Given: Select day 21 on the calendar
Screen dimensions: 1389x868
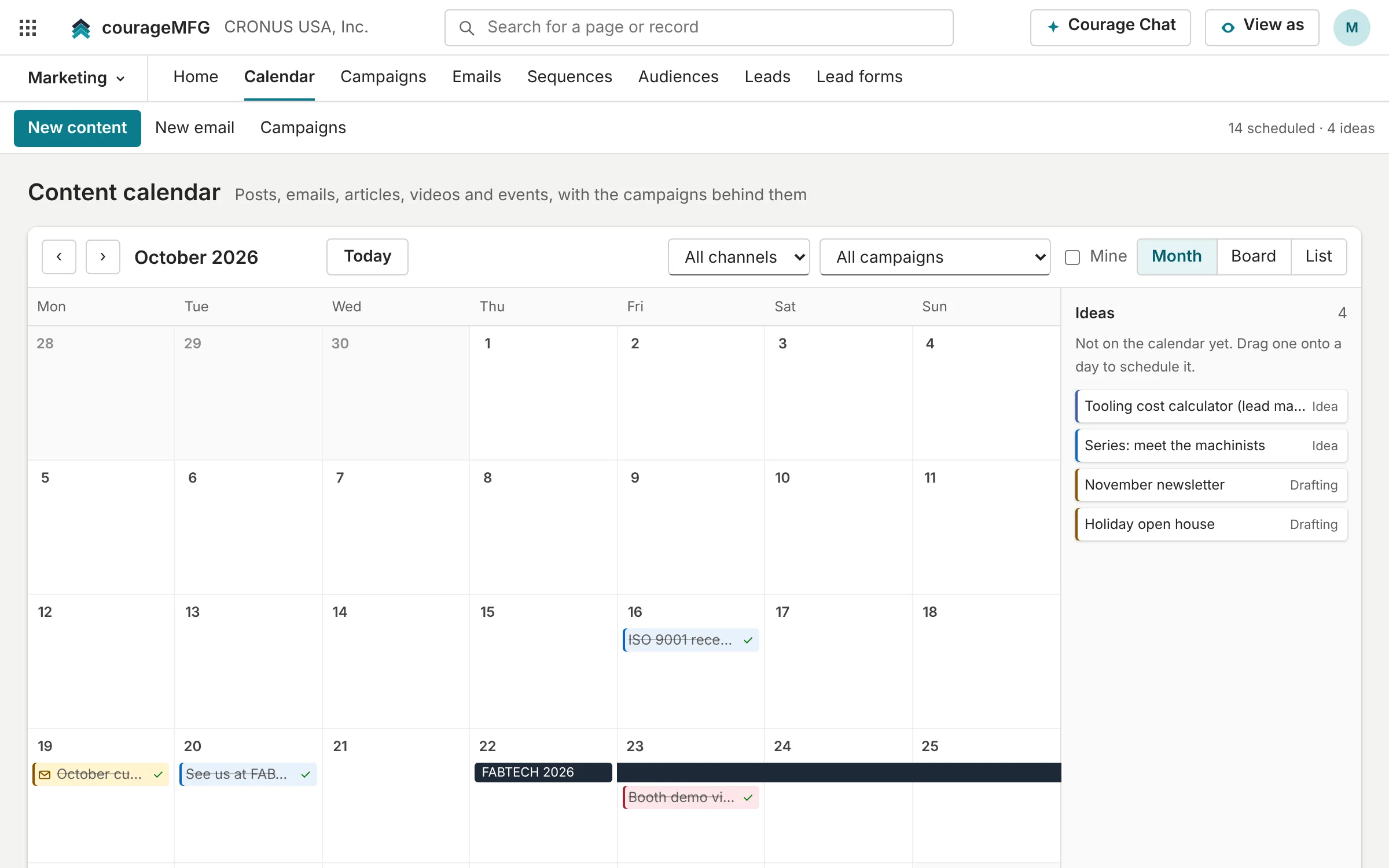Looking at the screenshot, I should (395, 796).
